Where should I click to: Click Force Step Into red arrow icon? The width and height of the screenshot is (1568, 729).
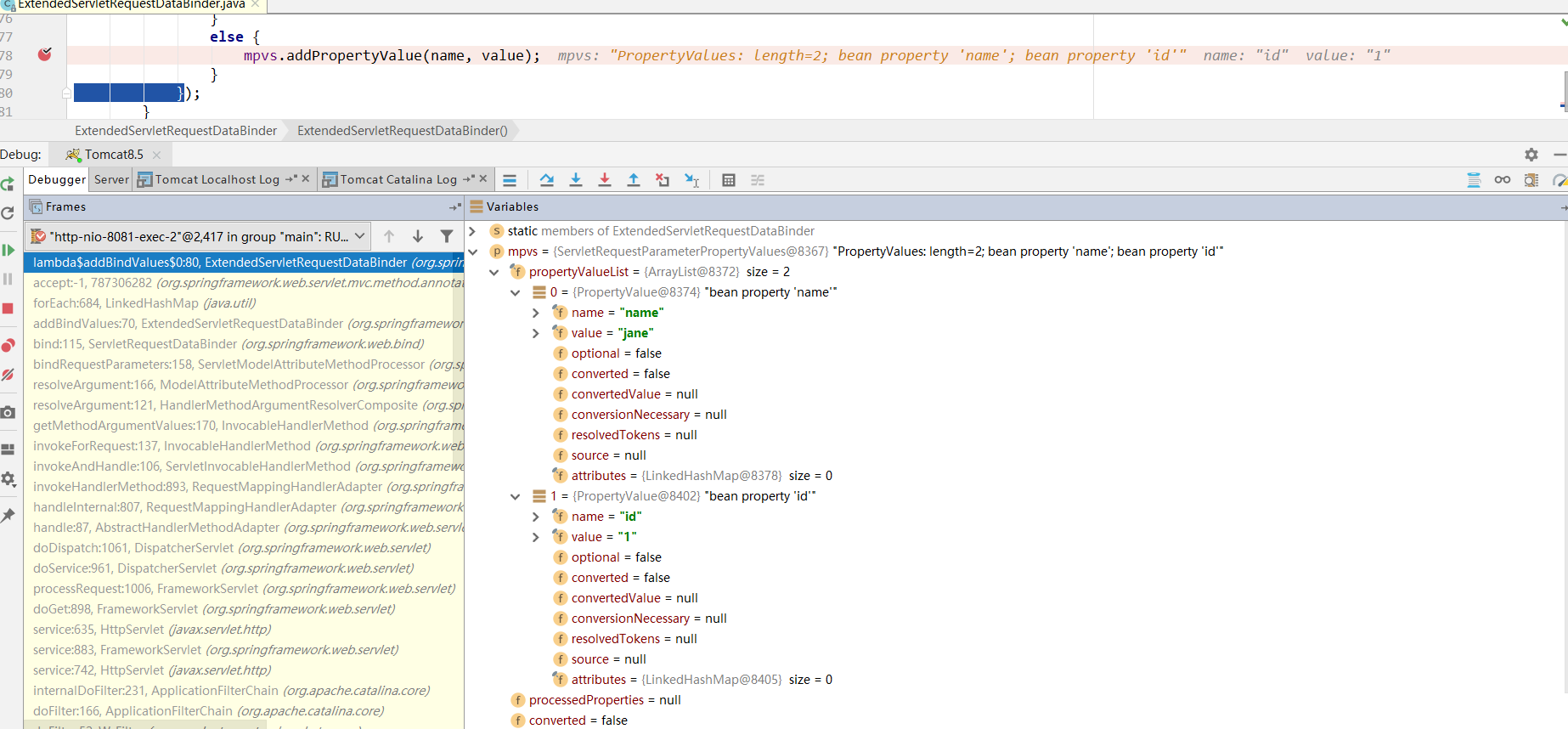[x=605, y=180]
